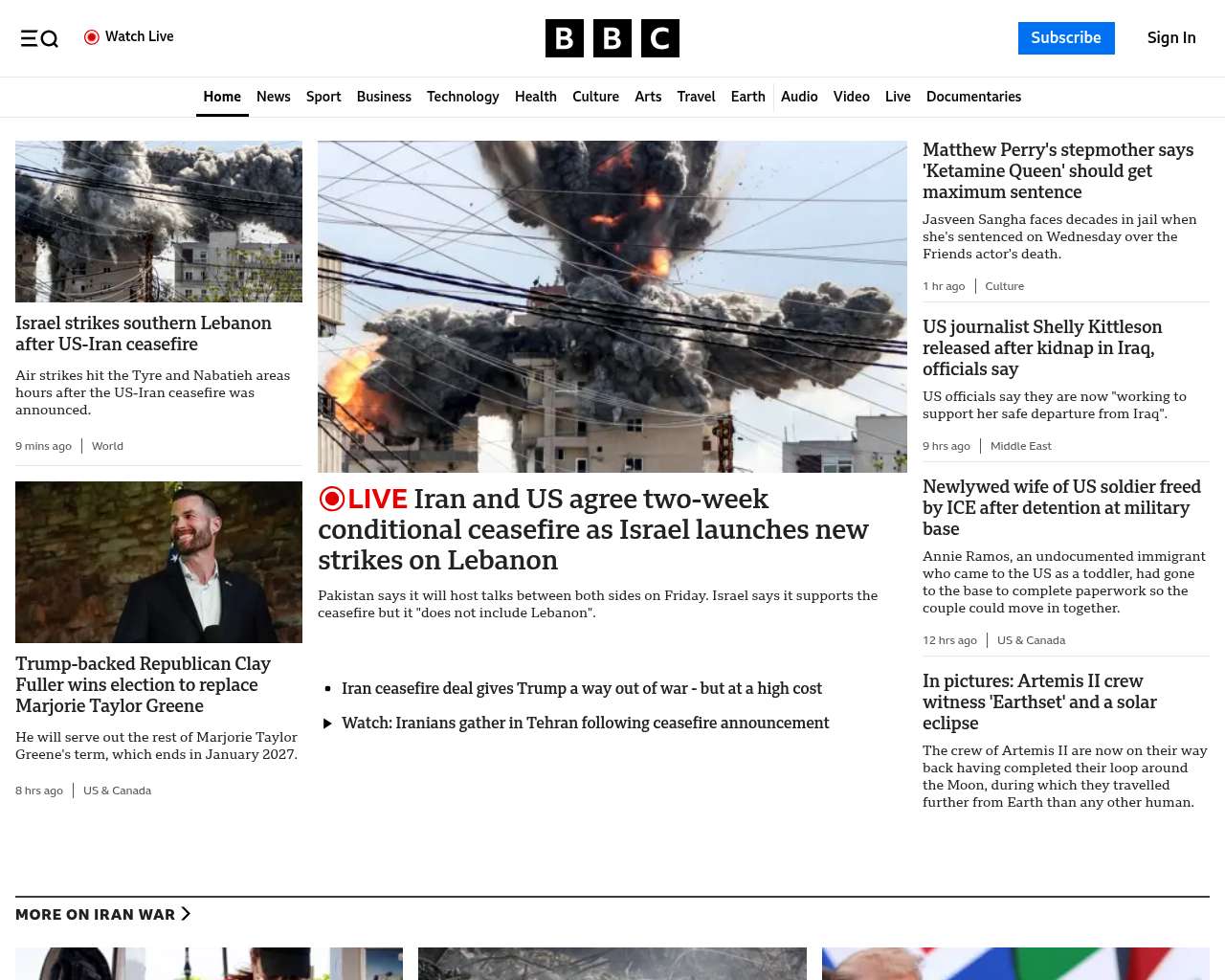The image size is (1225, 980).
Task: Open Israel strikes southern Lebanon headline
Action: 144,333
